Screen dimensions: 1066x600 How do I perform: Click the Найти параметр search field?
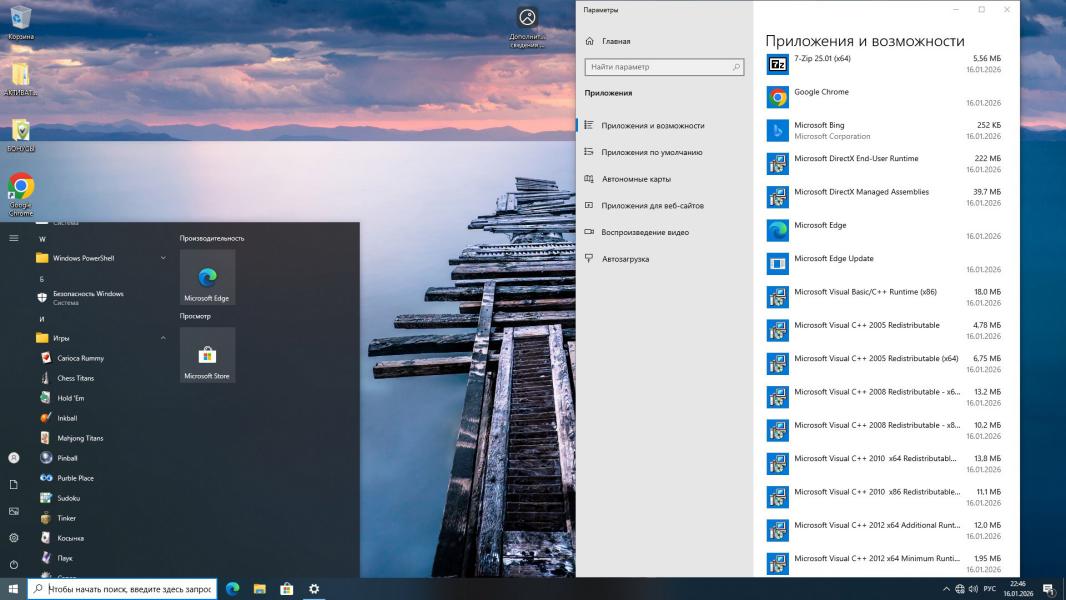(x=664, y=67)
